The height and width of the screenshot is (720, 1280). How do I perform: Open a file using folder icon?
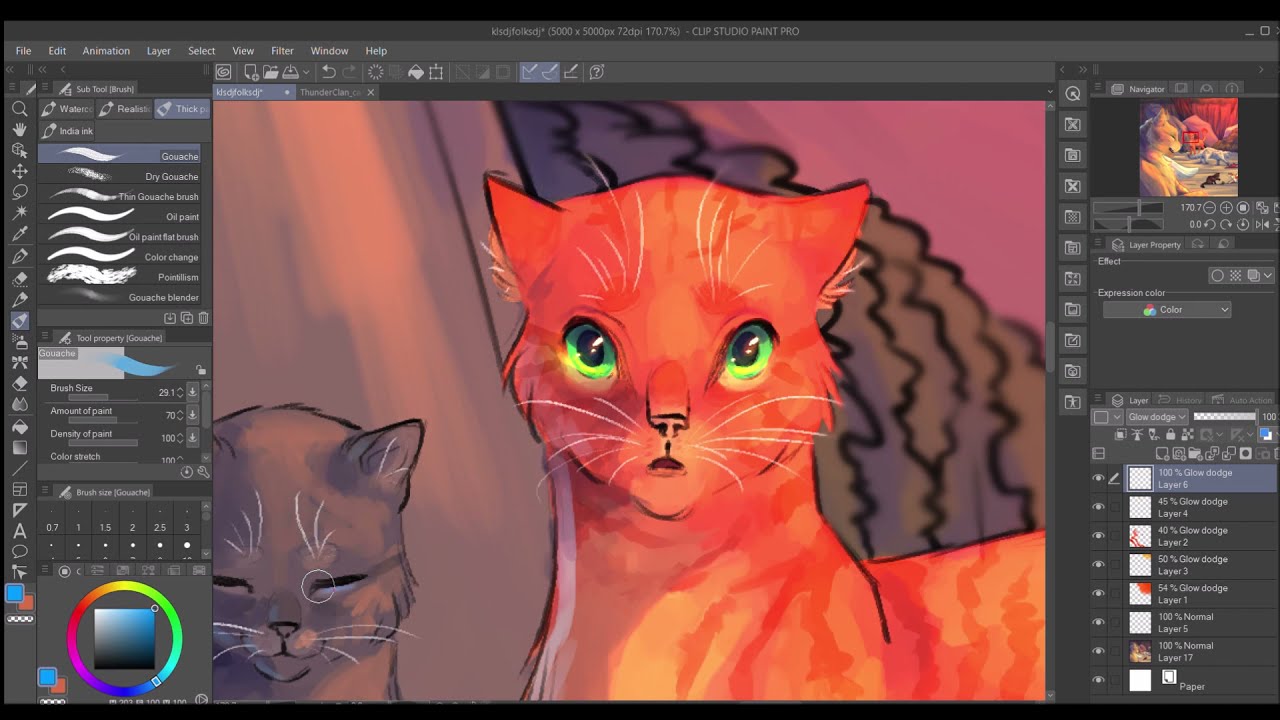(x=270, y=72)
